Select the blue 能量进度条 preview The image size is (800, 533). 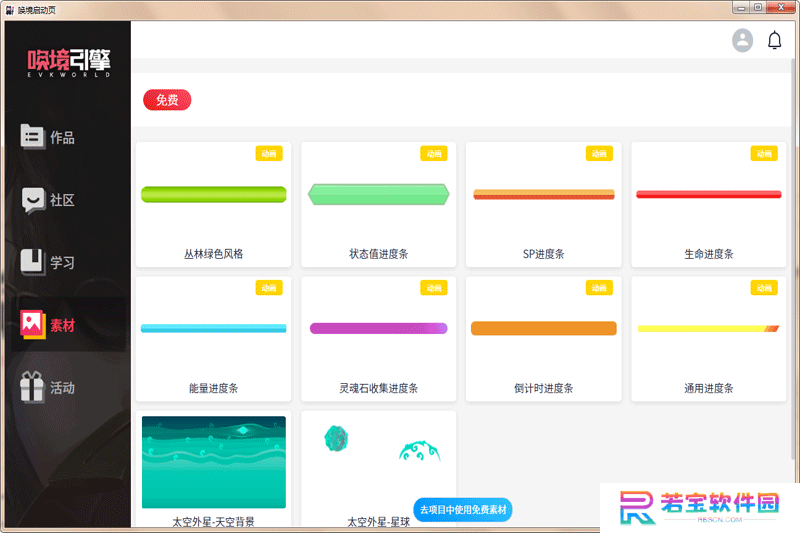(213, 328)
